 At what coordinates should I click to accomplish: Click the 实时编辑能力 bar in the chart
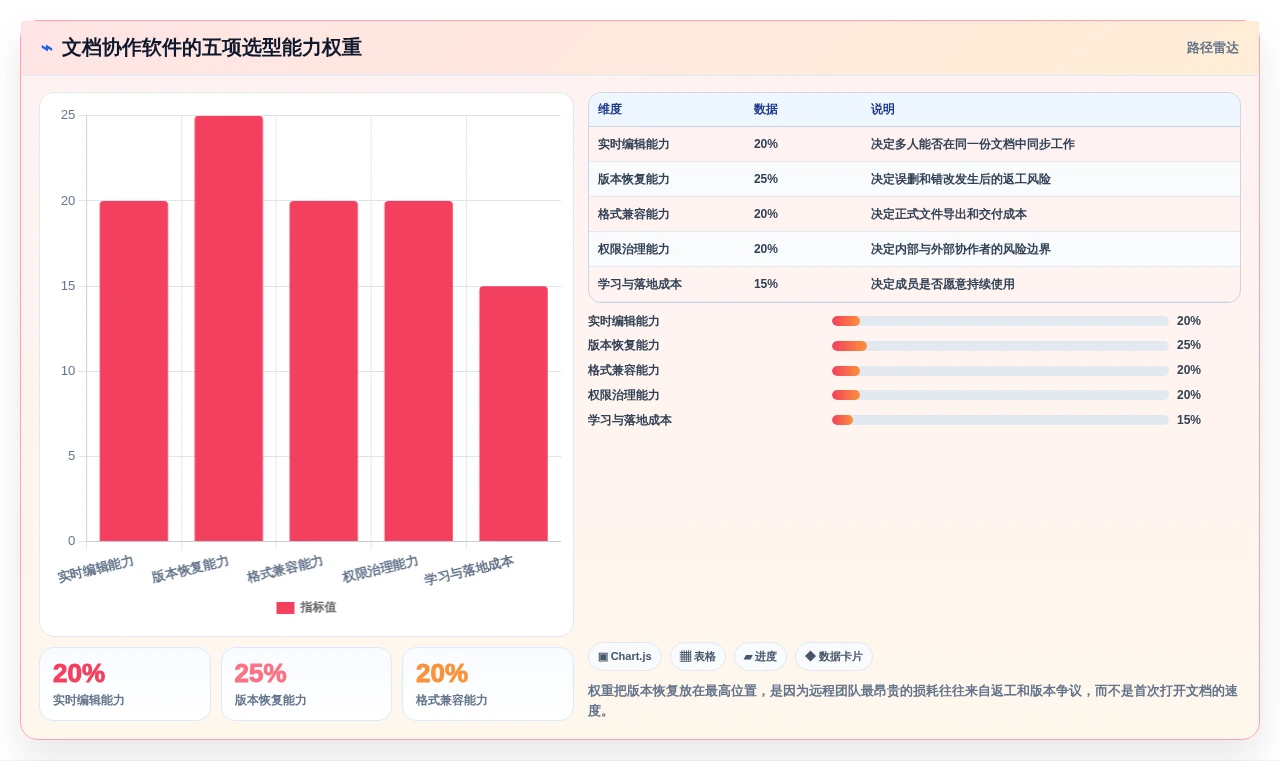click(134, 371)
